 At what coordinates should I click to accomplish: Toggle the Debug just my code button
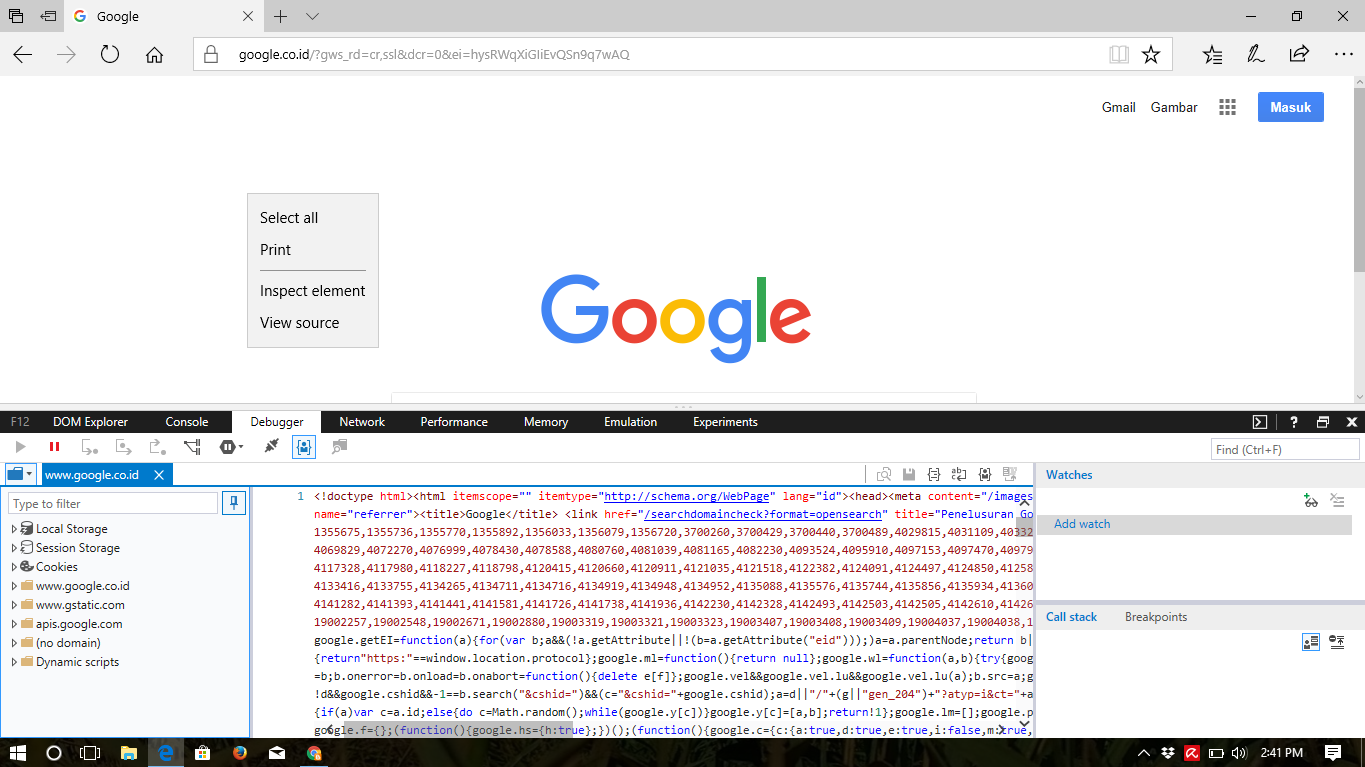(304, 447)
